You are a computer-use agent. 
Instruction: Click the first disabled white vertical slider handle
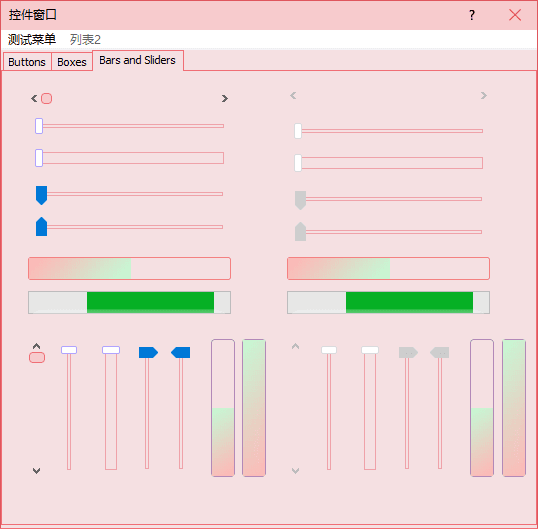[329, 350]
